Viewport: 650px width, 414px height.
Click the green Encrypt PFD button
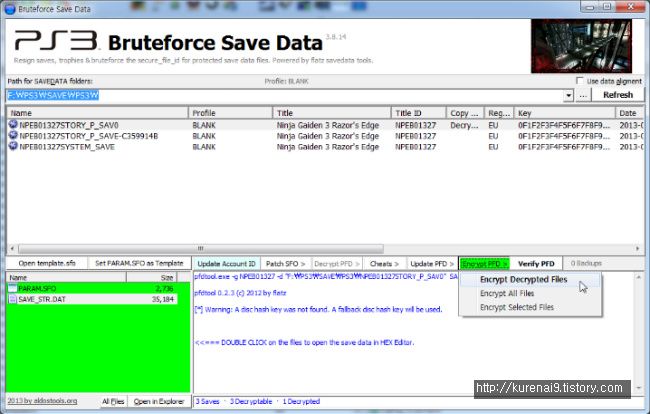click(x=485, y=264)
